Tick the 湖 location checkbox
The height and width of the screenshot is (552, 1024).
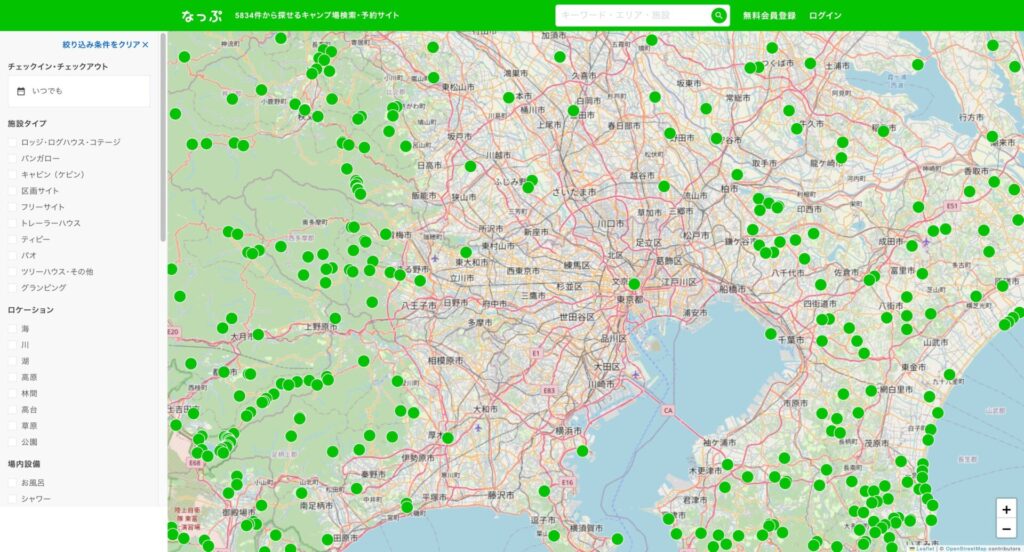point(13,361)
